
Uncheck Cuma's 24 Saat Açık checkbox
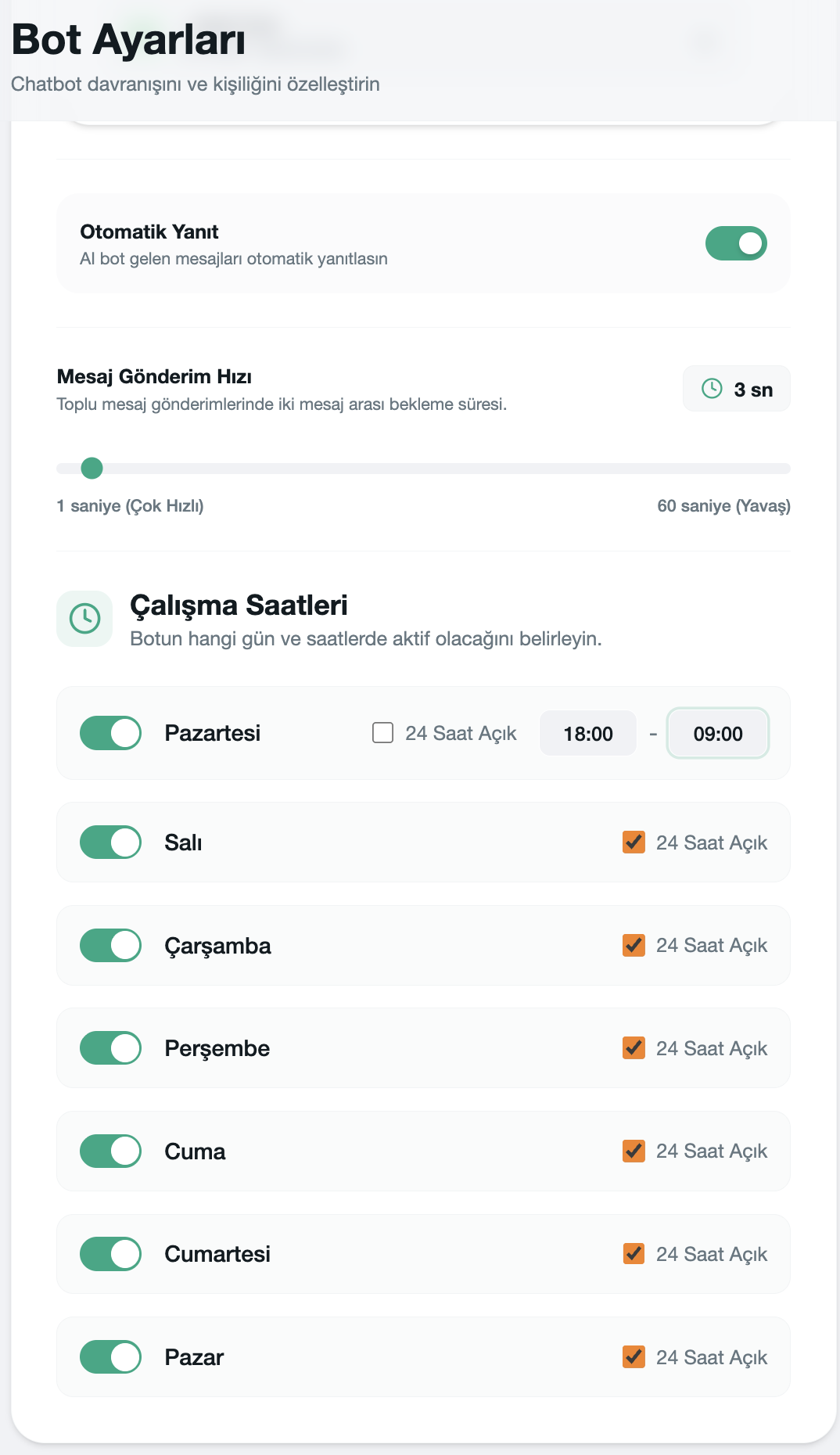[x=634, y=1151]
